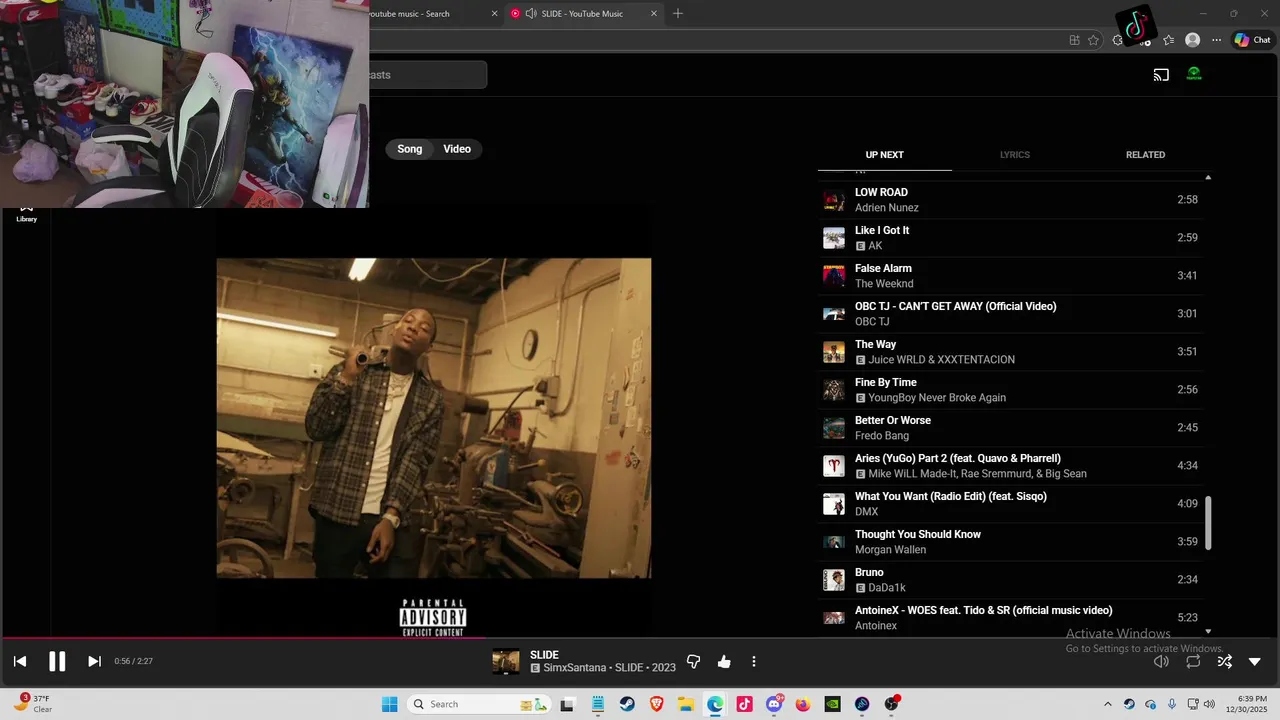
Task: Play AntoineX - WOES from queue
Action: tap(1010, 618)
